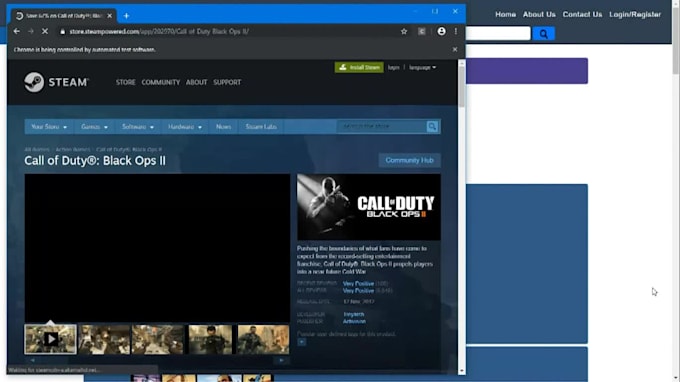This screenshot has width=680, height=382.
Task: Focus the Steam store search field
Action: 382,127
